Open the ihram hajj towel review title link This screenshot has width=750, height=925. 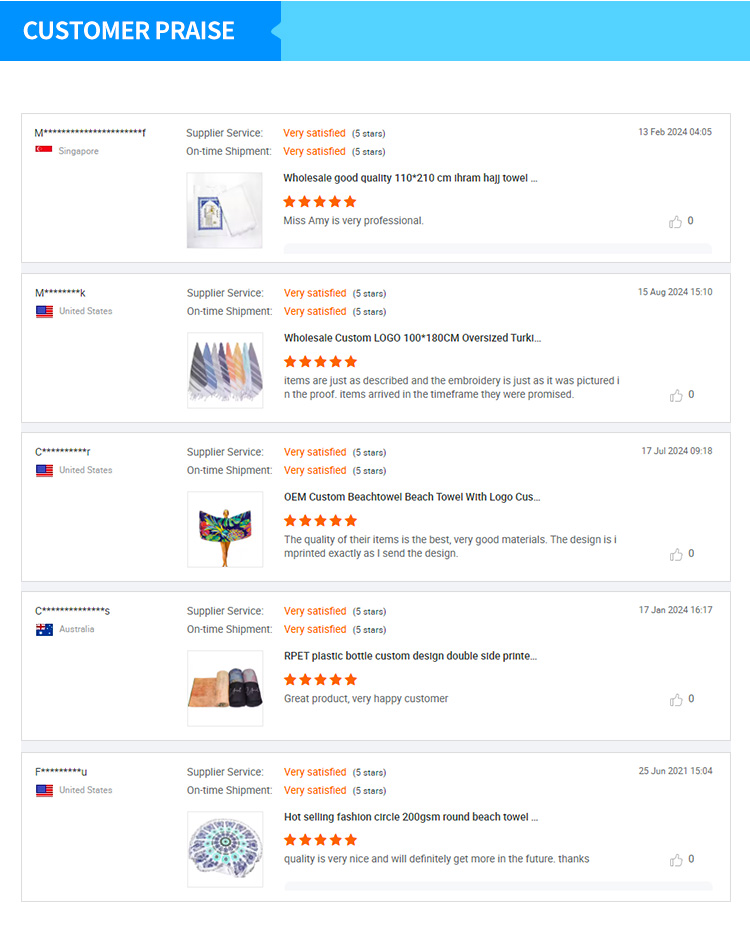412,177
